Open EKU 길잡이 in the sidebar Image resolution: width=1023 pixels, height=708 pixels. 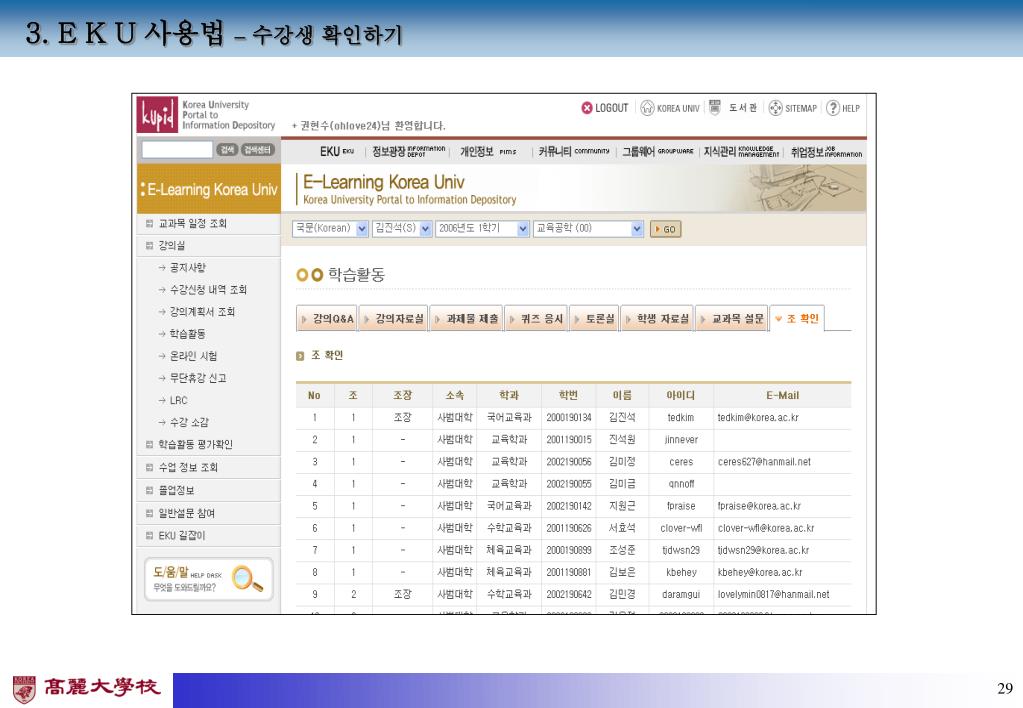[x=181, y=536]
